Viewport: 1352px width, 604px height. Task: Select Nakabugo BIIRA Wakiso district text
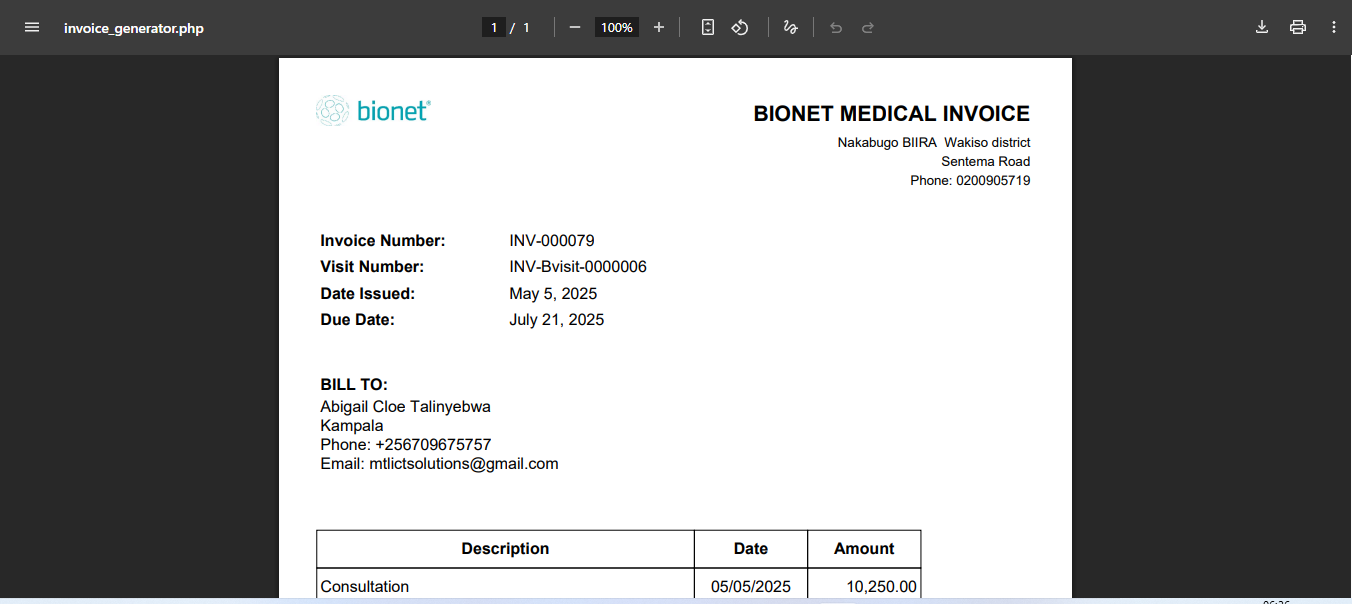(934, 143)
